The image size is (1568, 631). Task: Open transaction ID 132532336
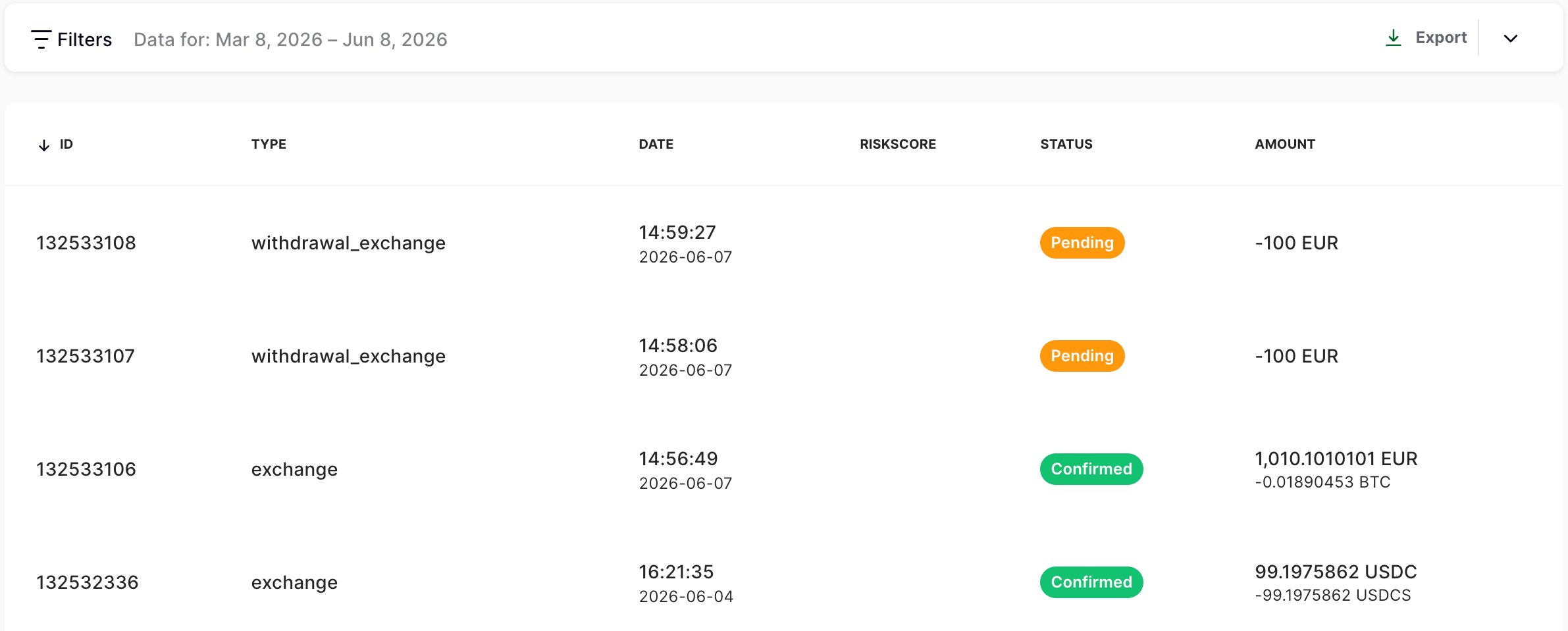tap(88, 582)
